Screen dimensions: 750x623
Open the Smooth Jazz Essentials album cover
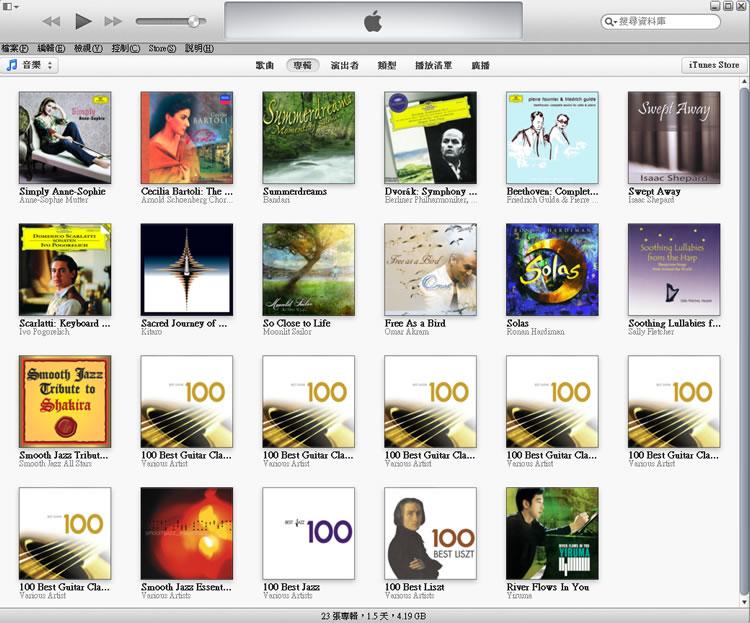tap(187, 534)
